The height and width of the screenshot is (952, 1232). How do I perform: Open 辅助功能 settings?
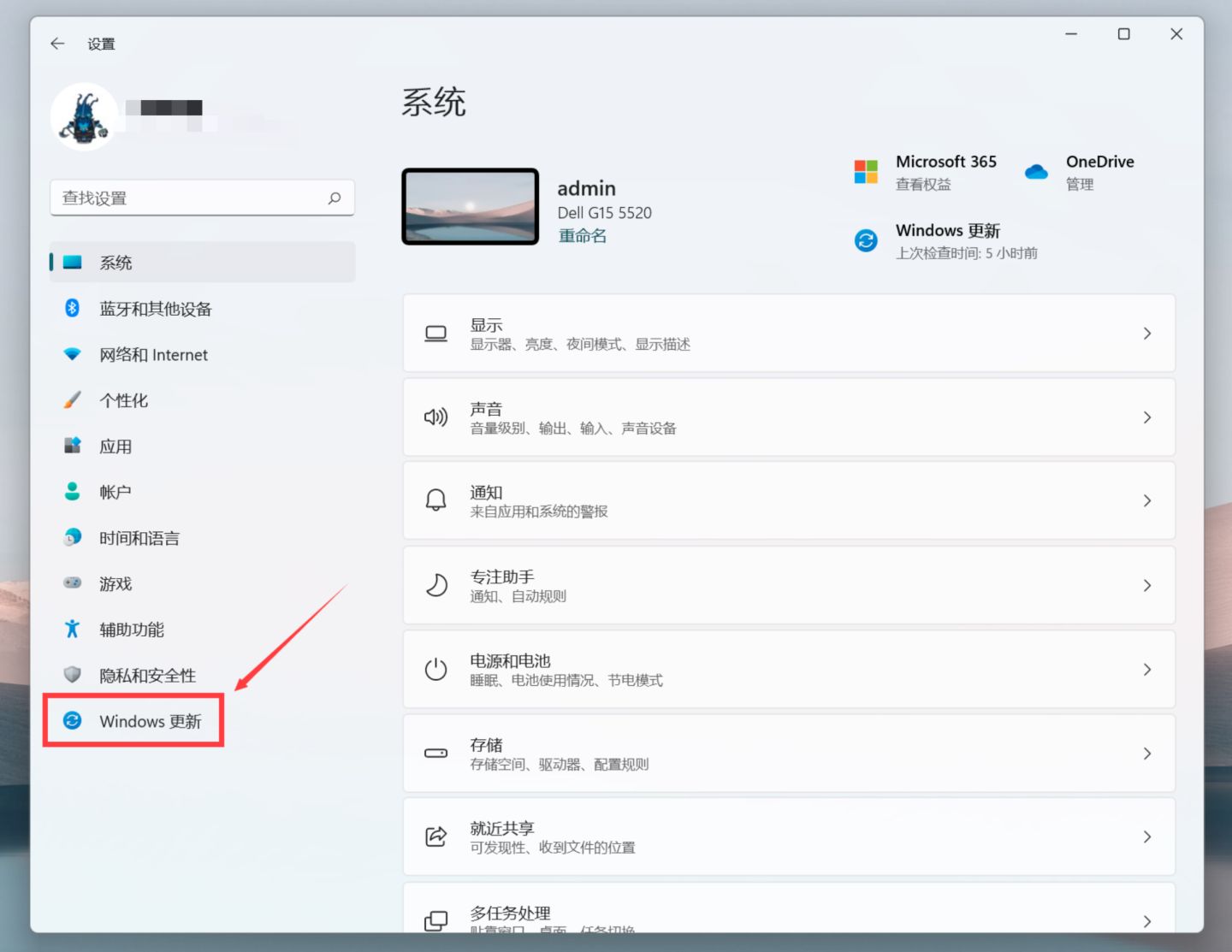[x=130, y=630]
